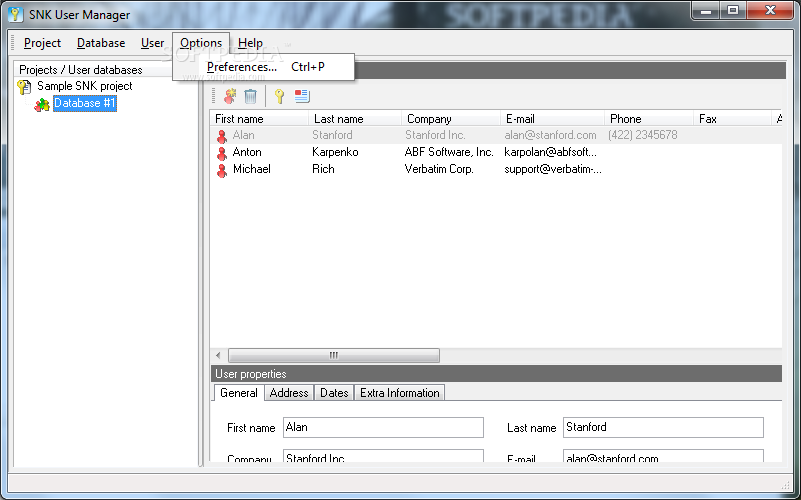Click the yellow key generate icon
This screenshot has height=500, width=801.
point(279,96)
